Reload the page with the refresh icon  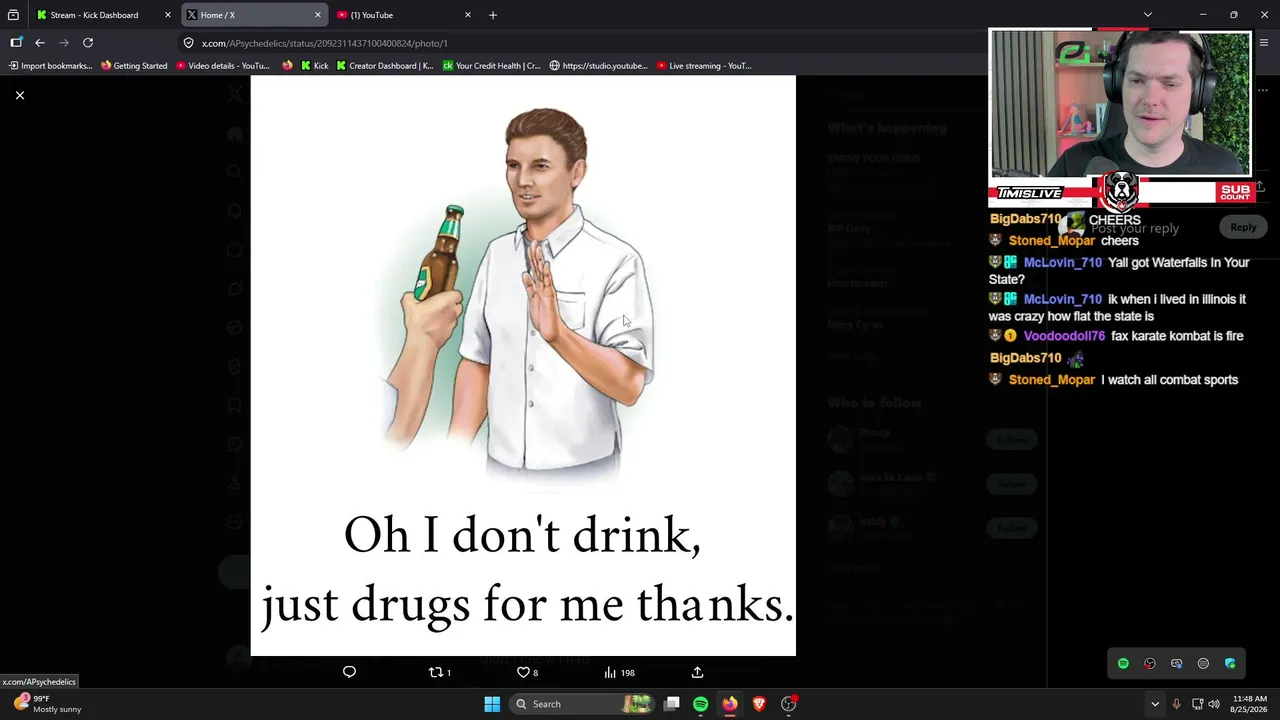[x=88, y=43]
